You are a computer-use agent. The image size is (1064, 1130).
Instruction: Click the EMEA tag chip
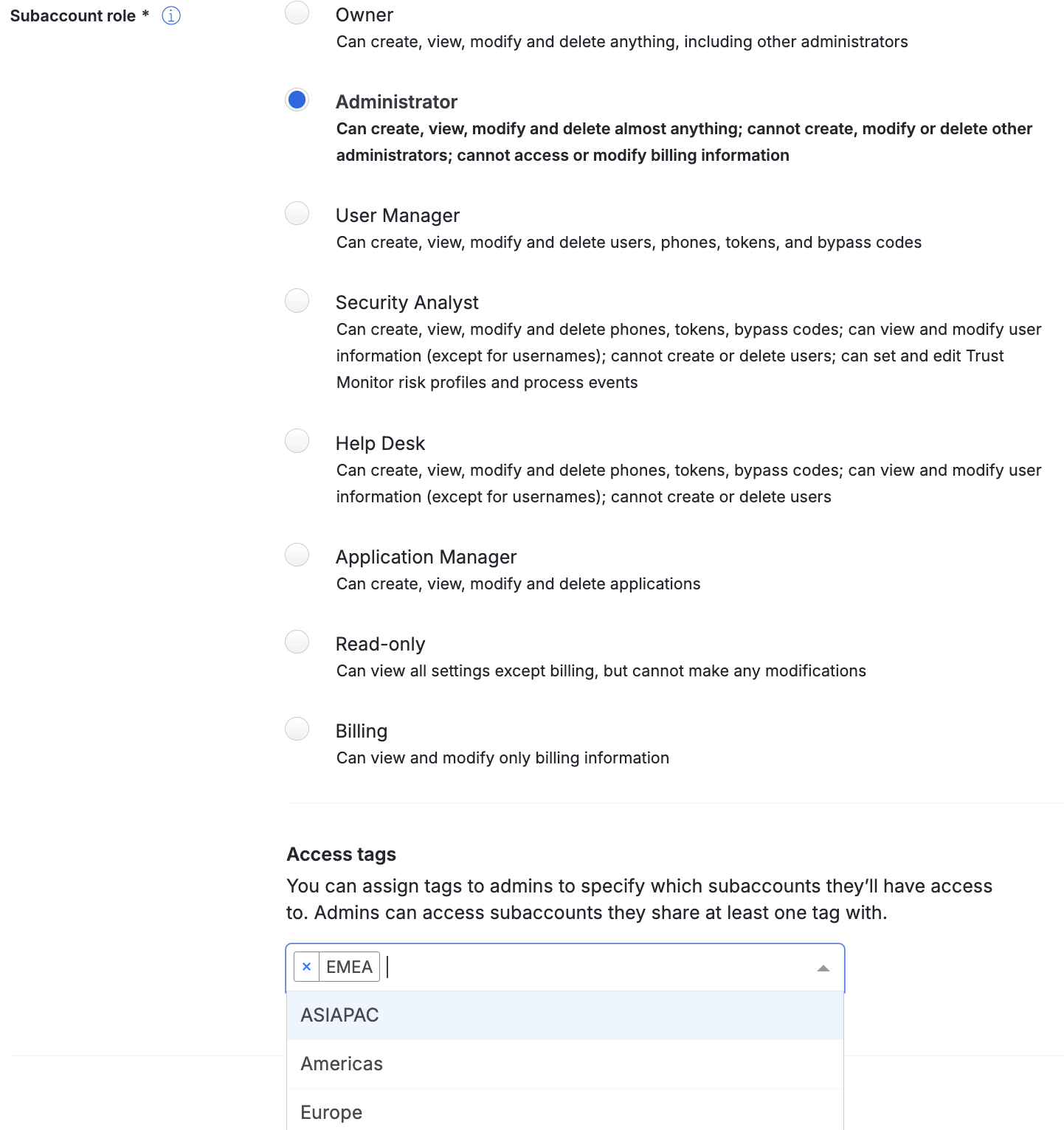pos(349,966)
